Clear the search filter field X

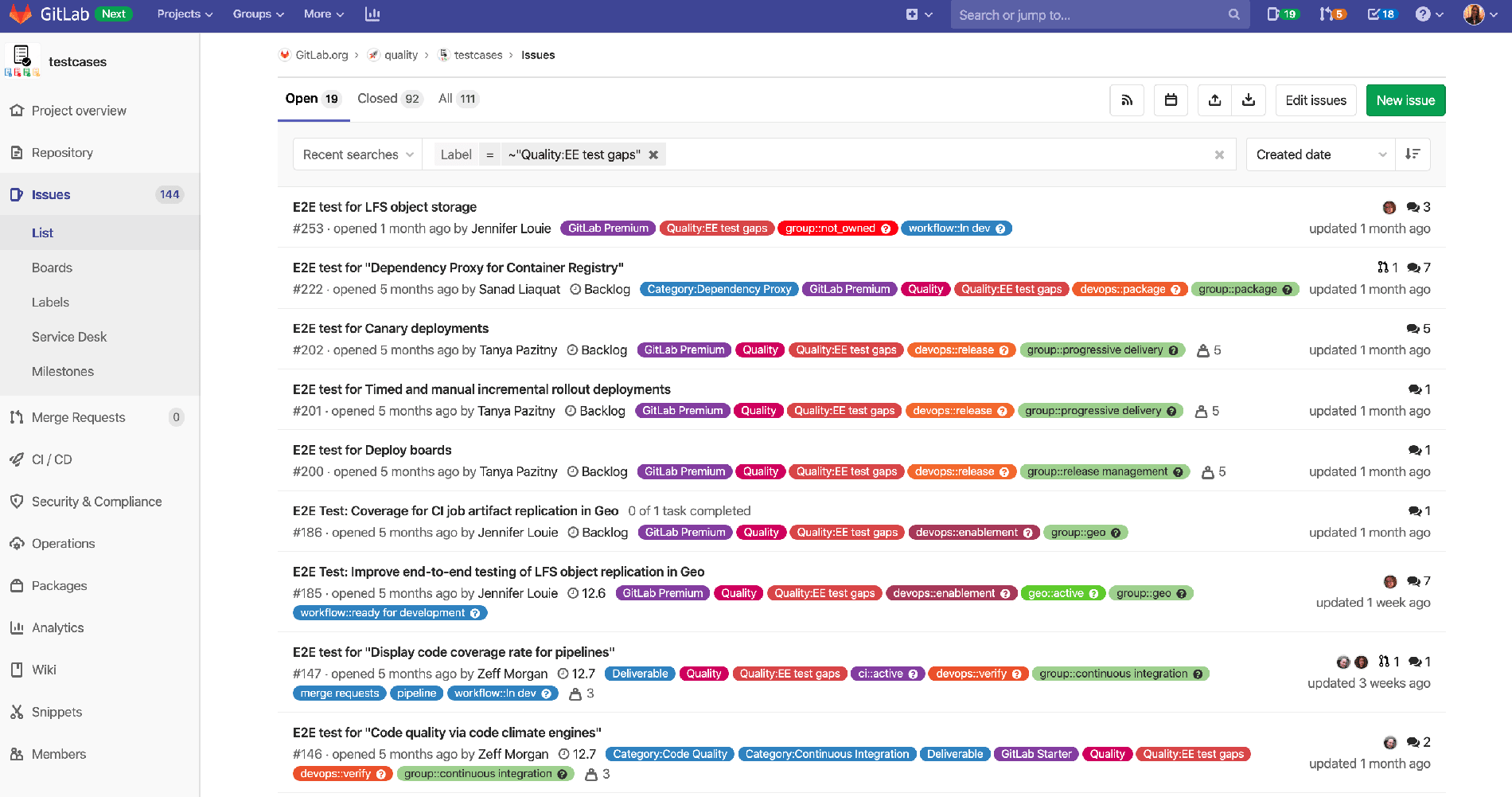[x=1219, y=155]
